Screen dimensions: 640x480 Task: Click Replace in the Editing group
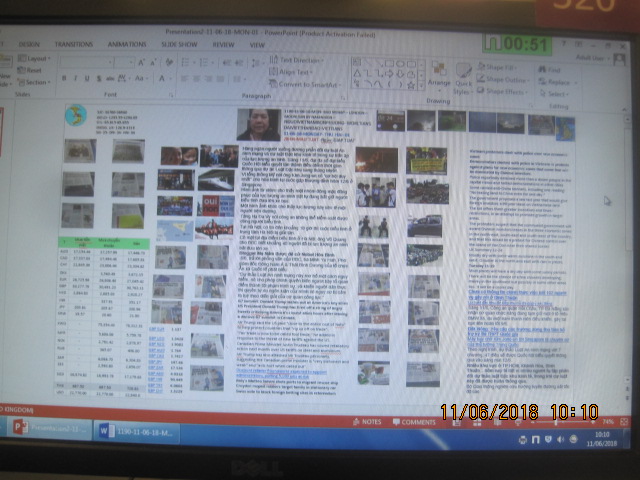(558, 82)
